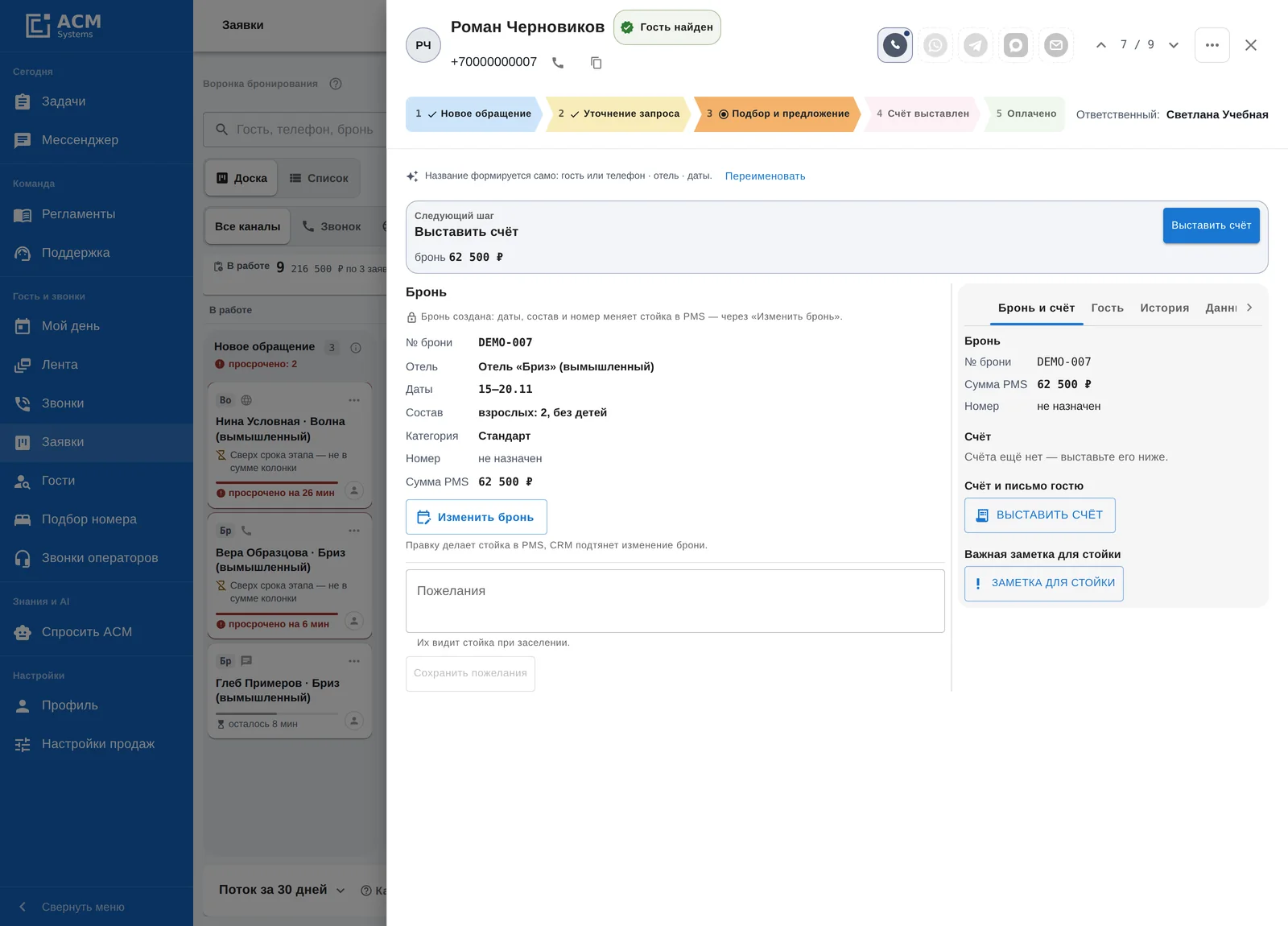Click pipeline stage Оплачено
Viewport: 1288px width, 926px height.
(x=1026, y=114)
